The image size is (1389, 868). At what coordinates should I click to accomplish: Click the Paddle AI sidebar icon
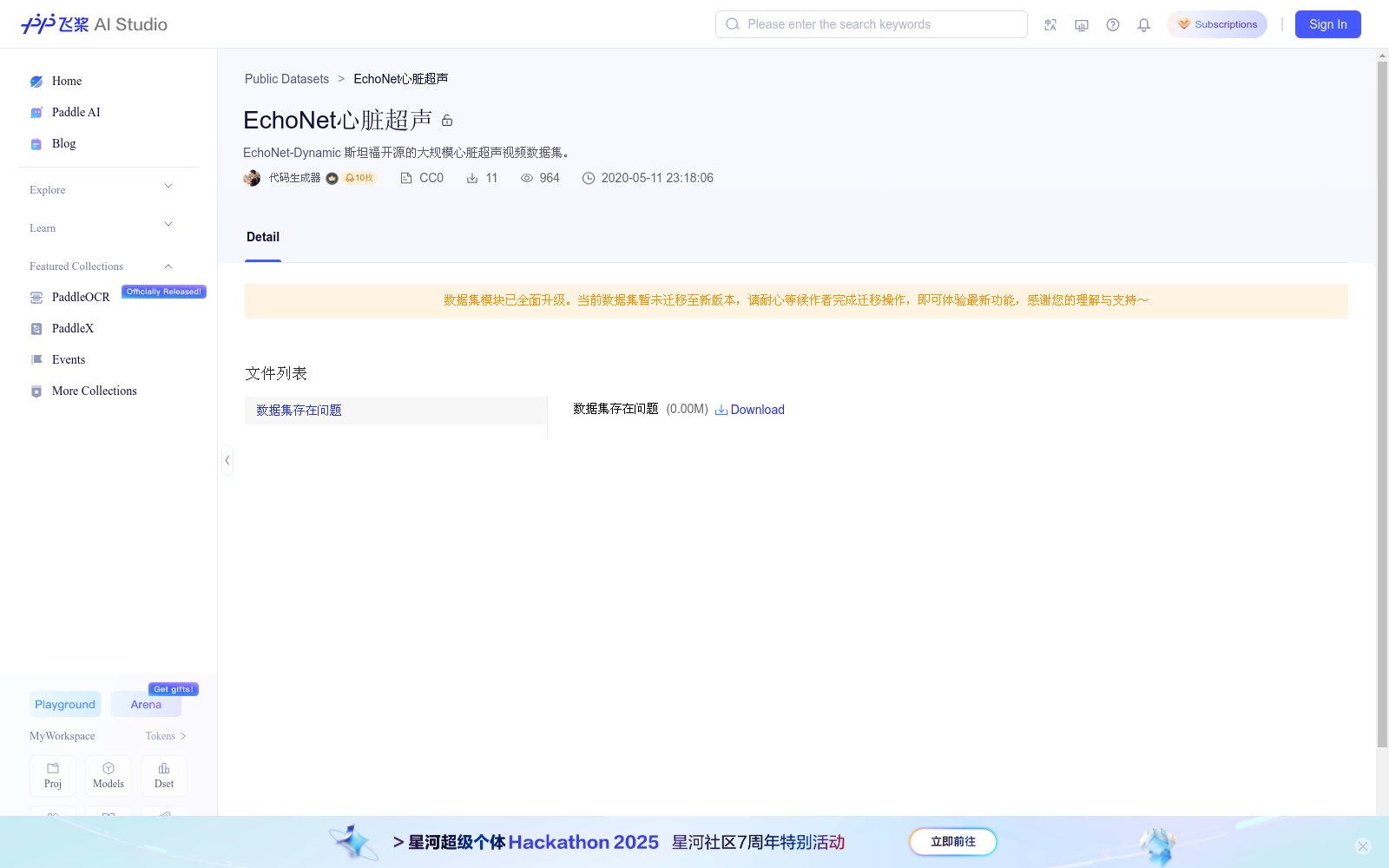pyautogui.click(x=36, y=113)
